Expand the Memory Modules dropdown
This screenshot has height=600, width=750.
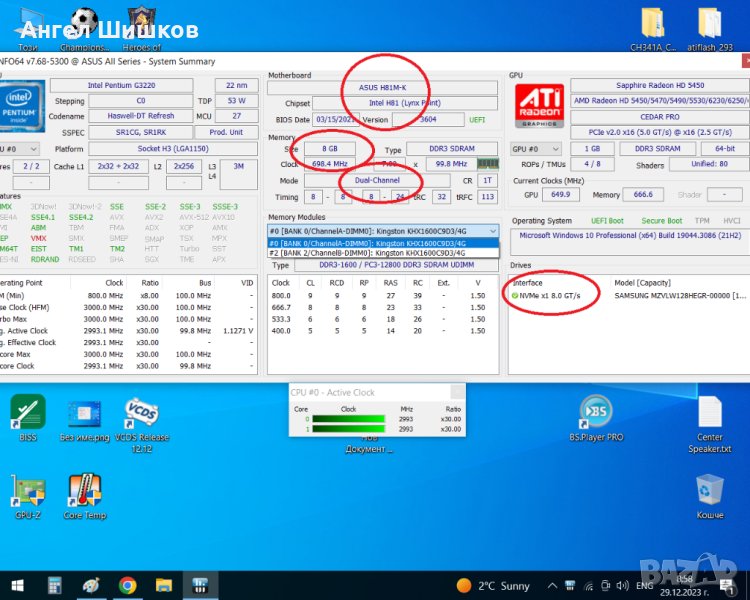click(x=490, y=230)
